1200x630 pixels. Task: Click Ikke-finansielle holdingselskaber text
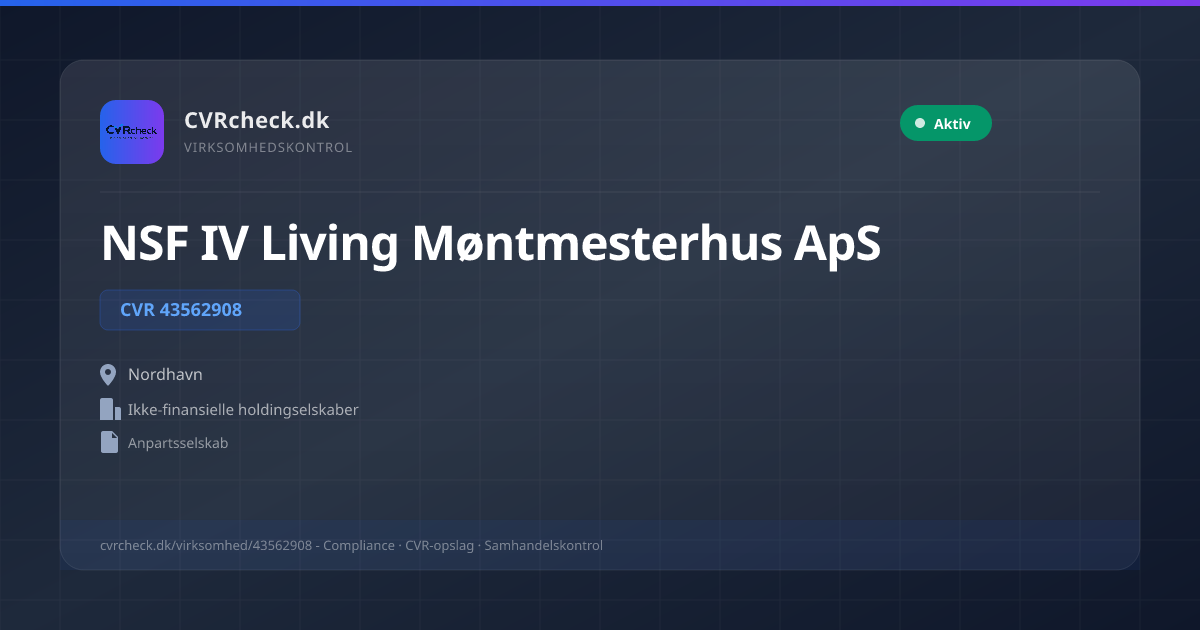(x=243, y=410)
